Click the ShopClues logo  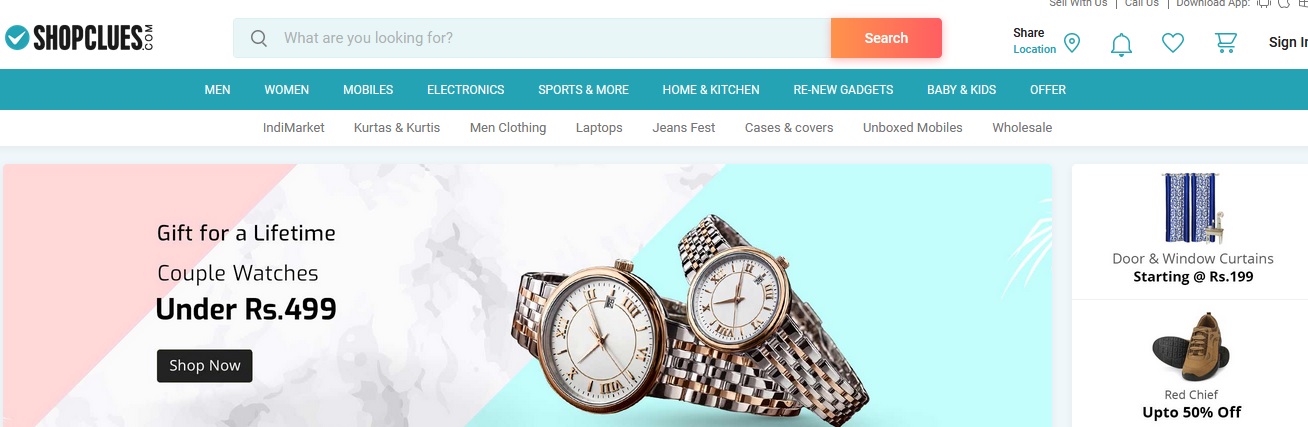(x=79, y=38)
